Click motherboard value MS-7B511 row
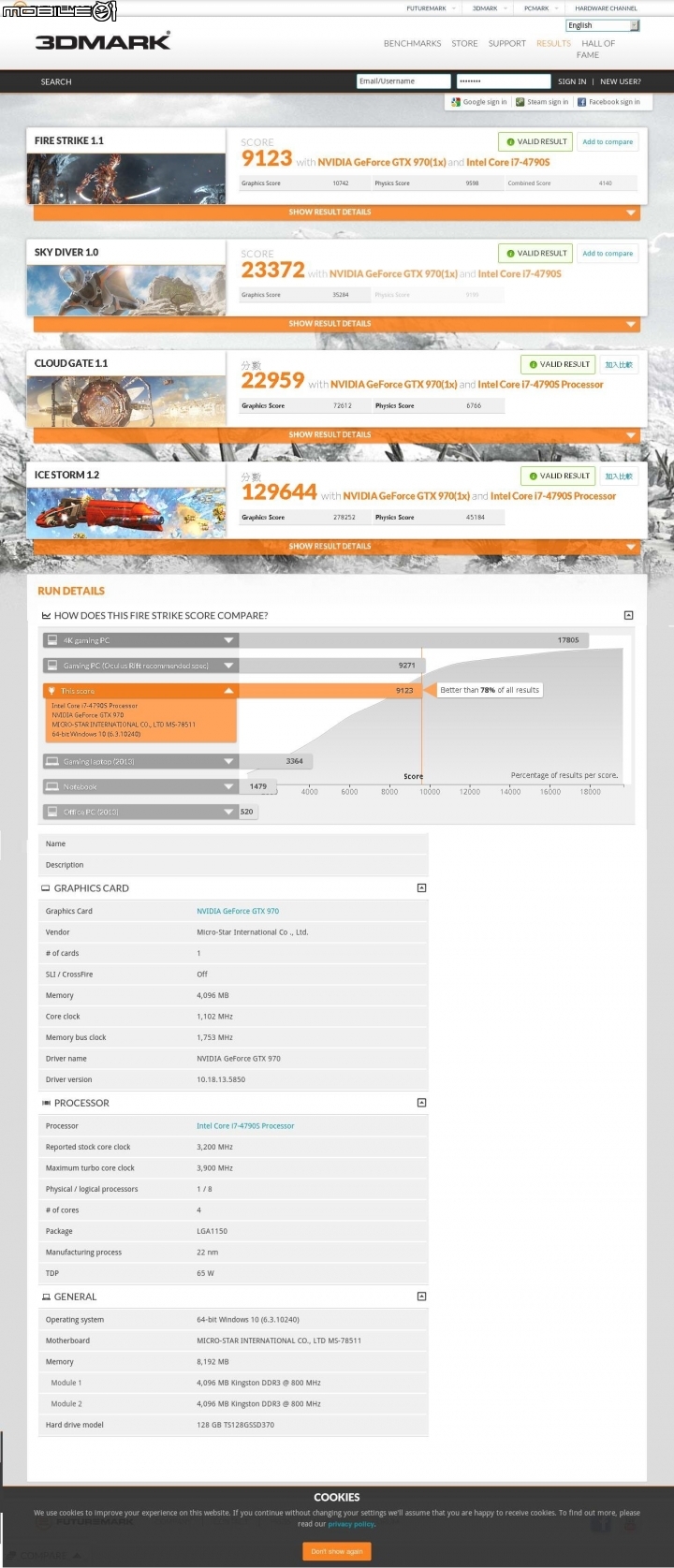Viewport: 674px width, 1568px height. (x=233, y=1341)
